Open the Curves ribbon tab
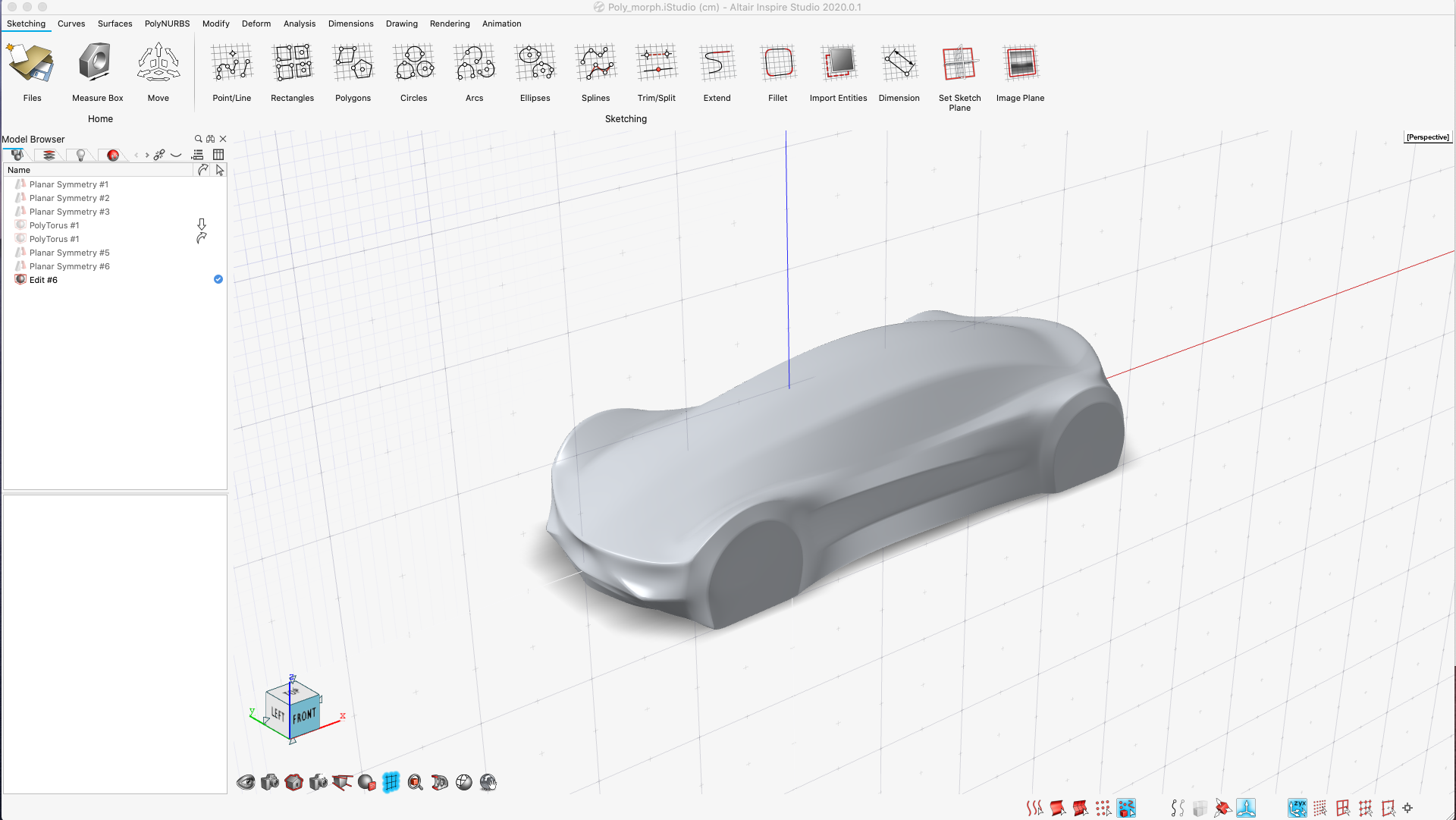 point(71,24)
